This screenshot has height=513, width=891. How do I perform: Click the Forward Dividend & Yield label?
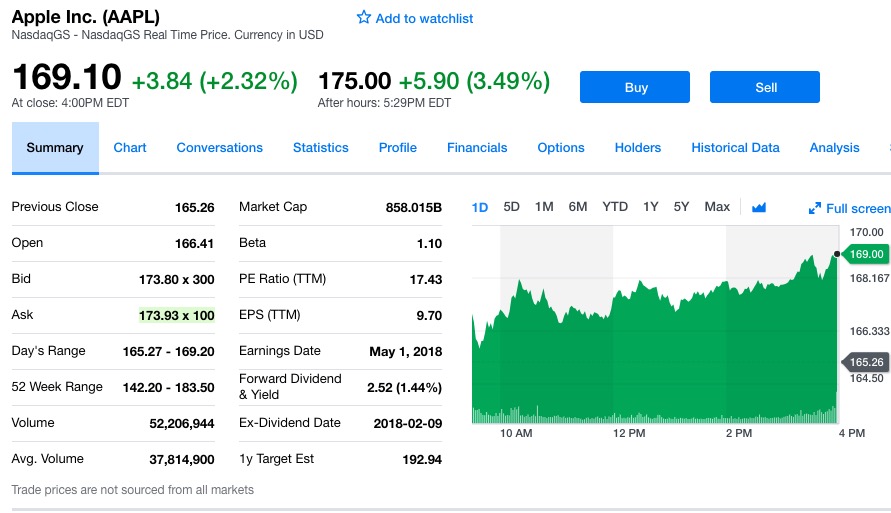290,386
